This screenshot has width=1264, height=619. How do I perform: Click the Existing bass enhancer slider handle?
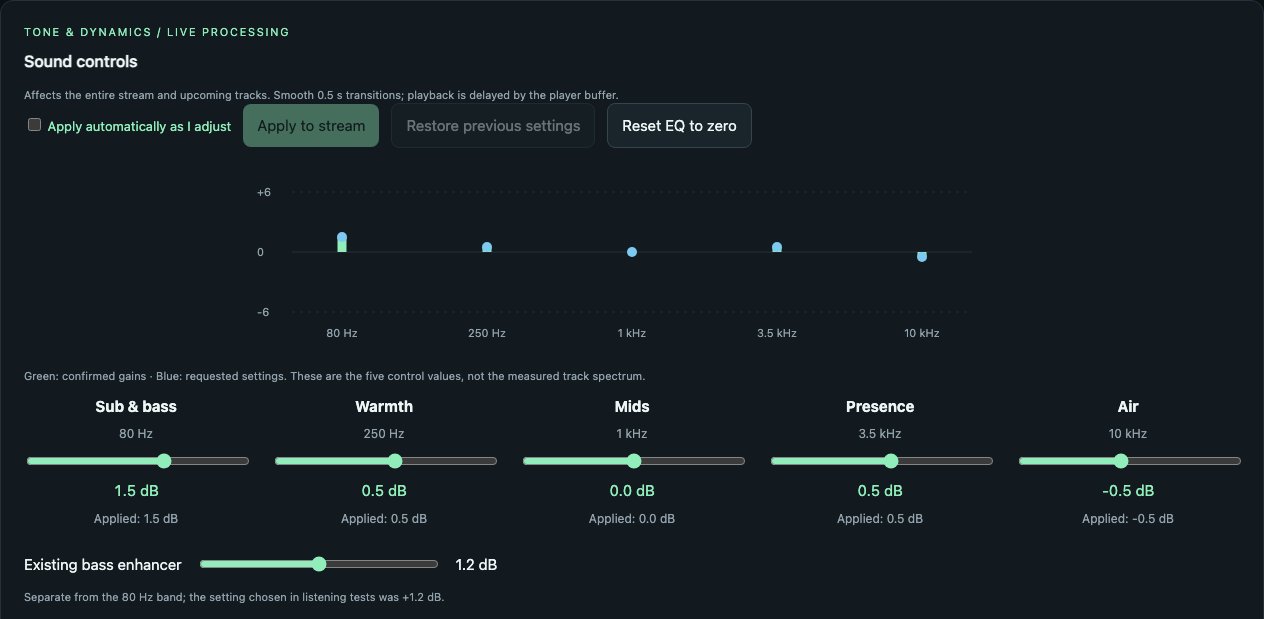(319, 564)
